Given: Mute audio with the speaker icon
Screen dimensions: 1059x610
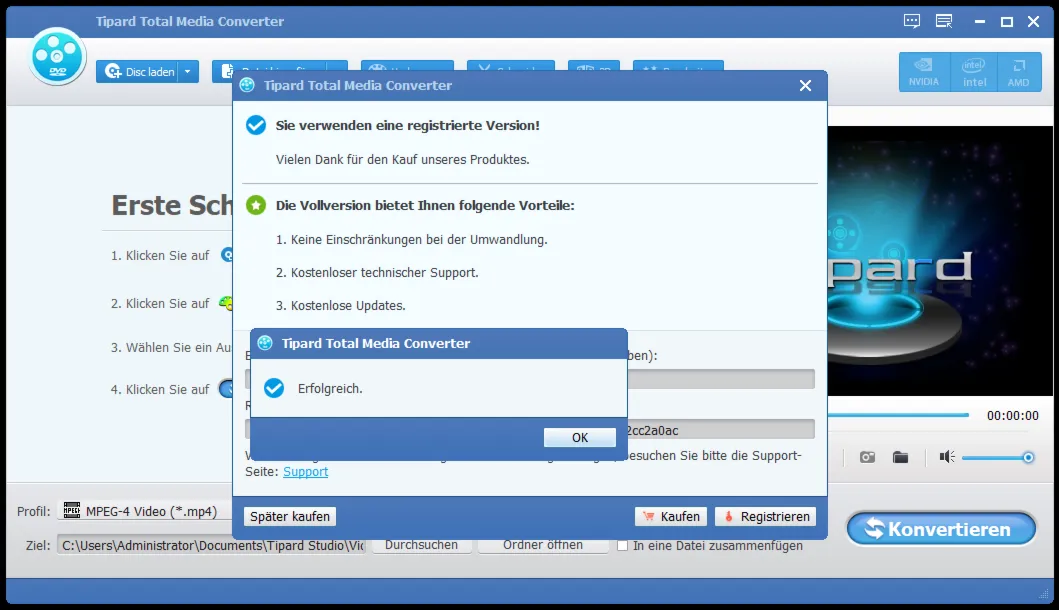Looking at the screenshot, I should click(947, 457).
